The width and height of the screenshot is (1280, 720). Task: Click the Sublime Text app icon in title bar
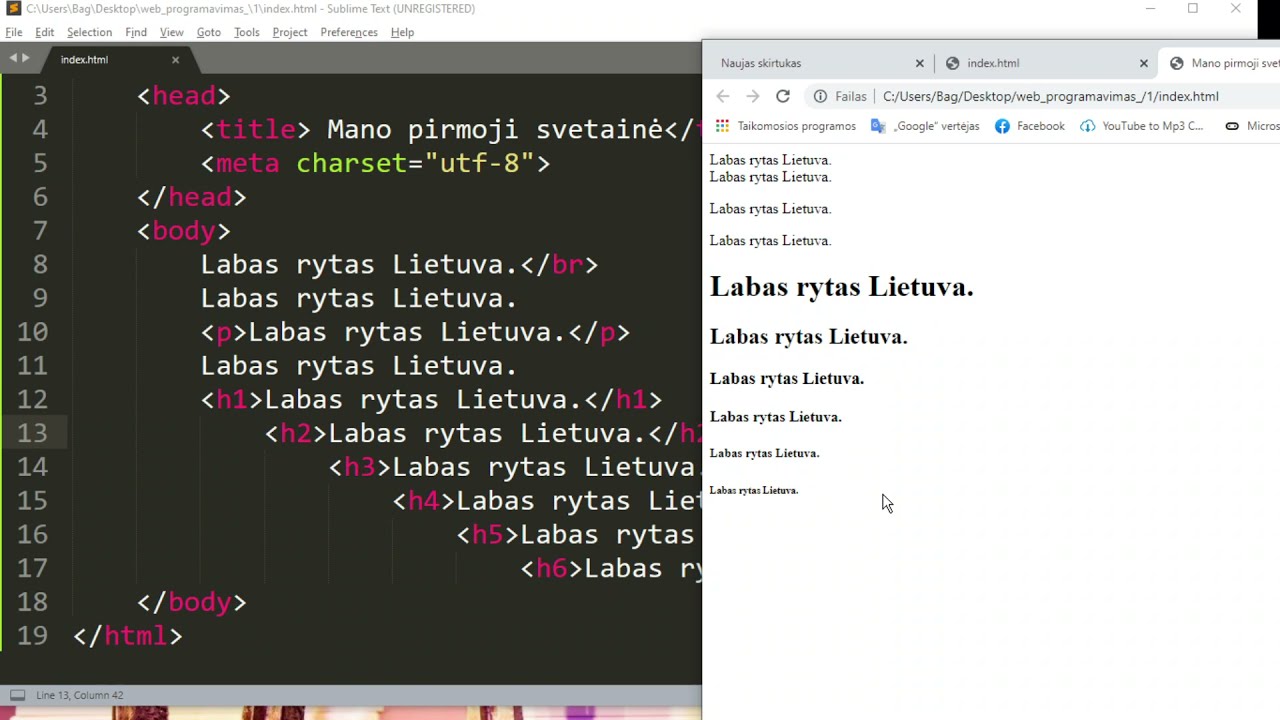click(14, 9)
